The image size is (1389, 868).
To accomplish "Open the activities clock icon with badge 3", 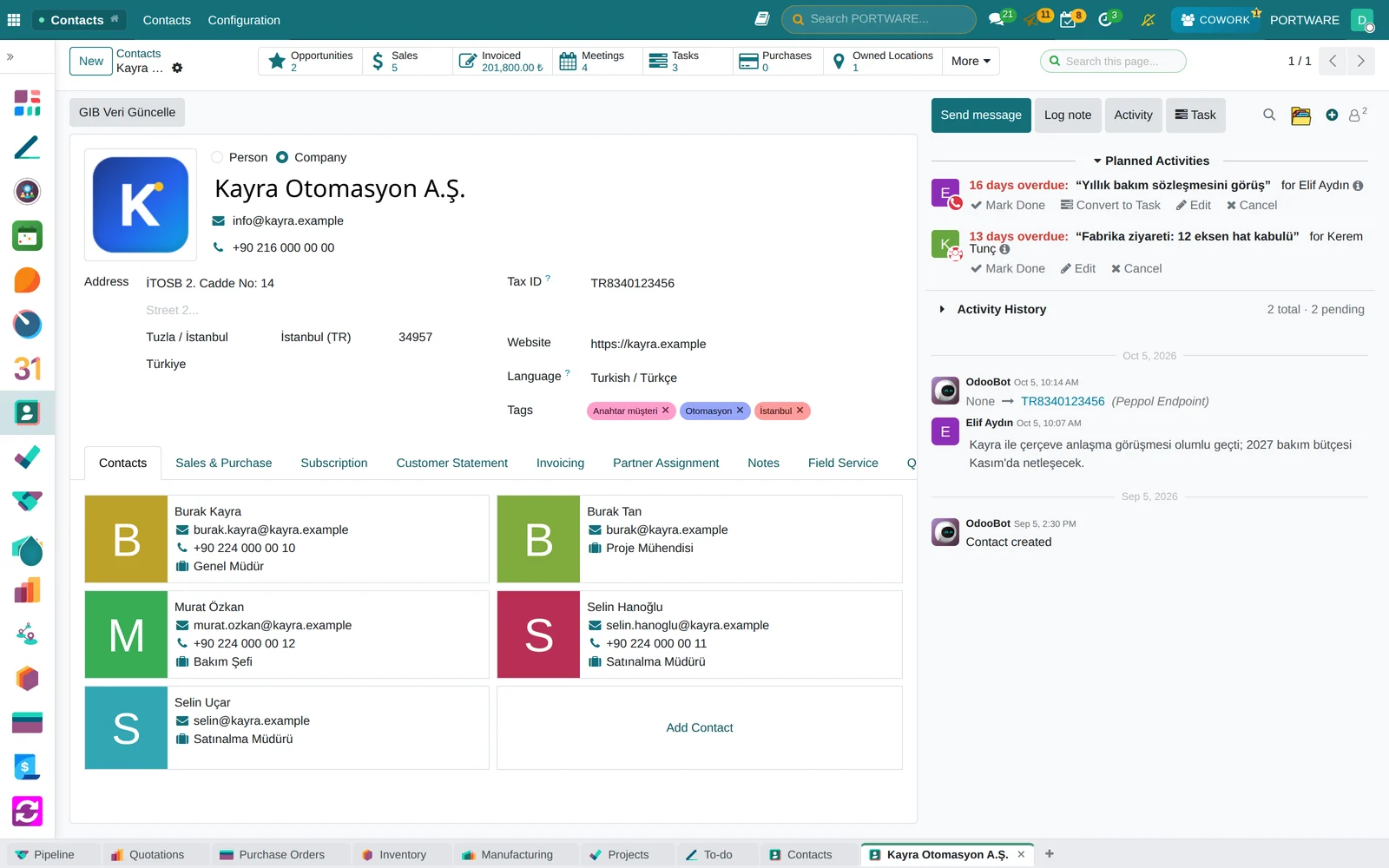I will [1106, 19].
